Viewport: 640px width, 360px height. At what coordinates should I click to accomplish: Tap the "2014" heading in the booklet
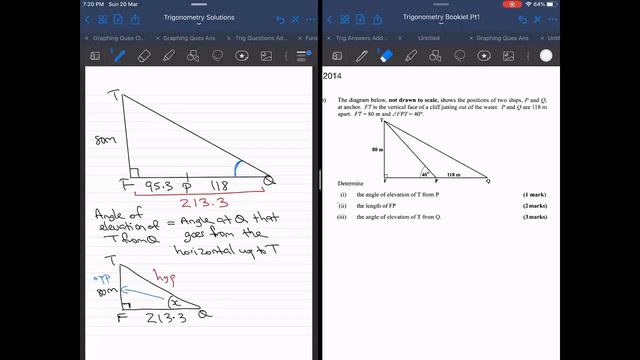[332, 76]
